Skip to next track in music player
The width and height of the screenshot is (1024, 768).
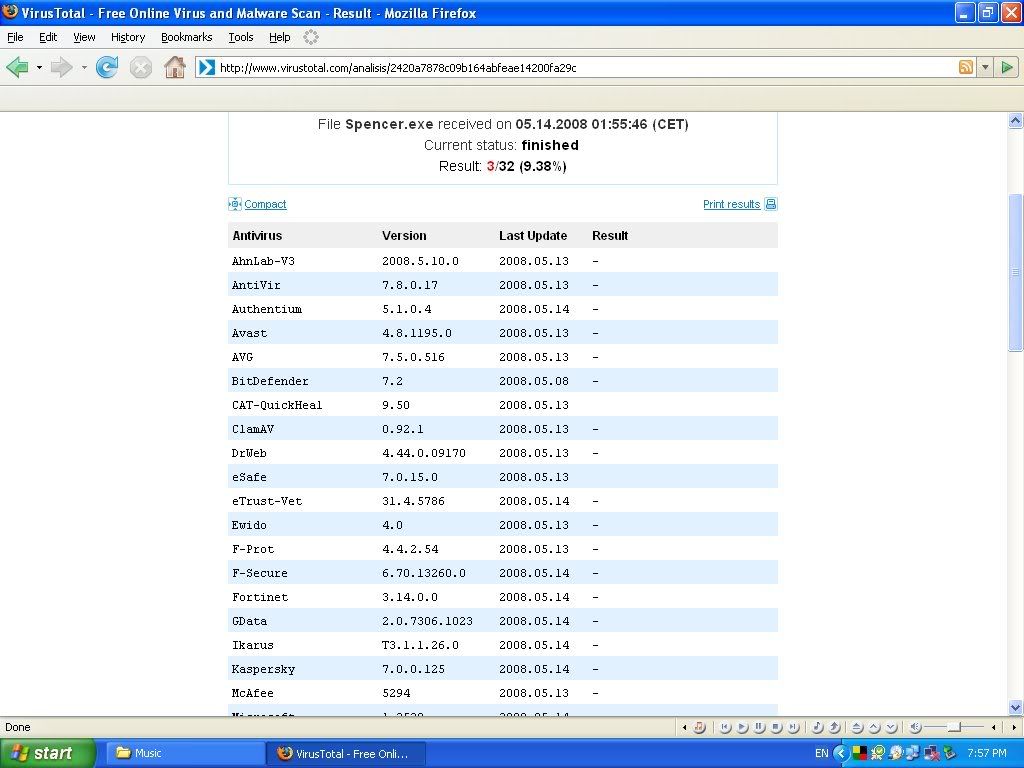point(793,727)
